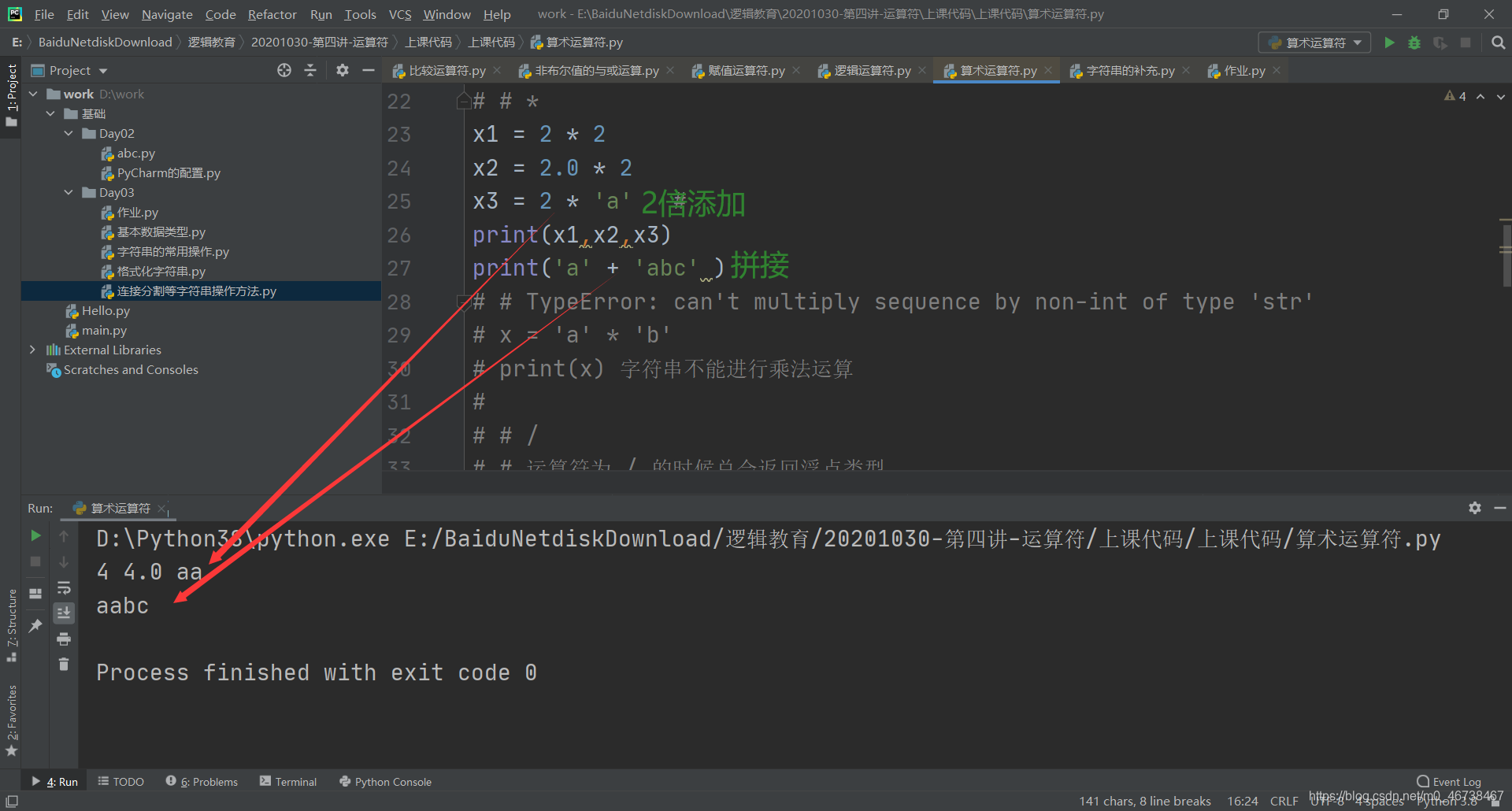The width and height of the screenshot is (1512, 811).
Task: Switch to 赋值运算符.py editor tab
Action: tap(746, 71)
